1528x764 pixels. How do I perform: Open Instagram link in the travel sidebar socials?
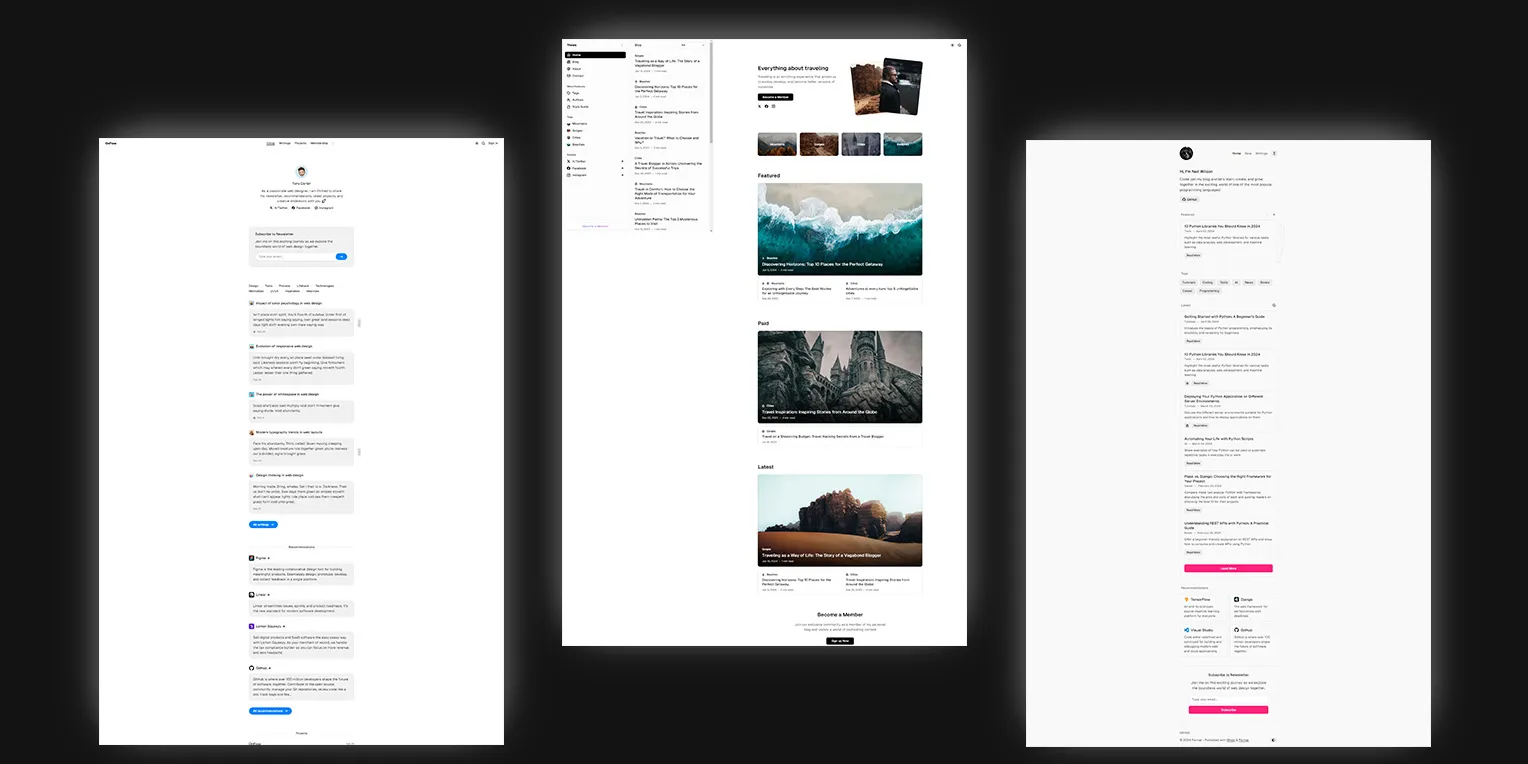pyautogui.click(x=596, y=175)
